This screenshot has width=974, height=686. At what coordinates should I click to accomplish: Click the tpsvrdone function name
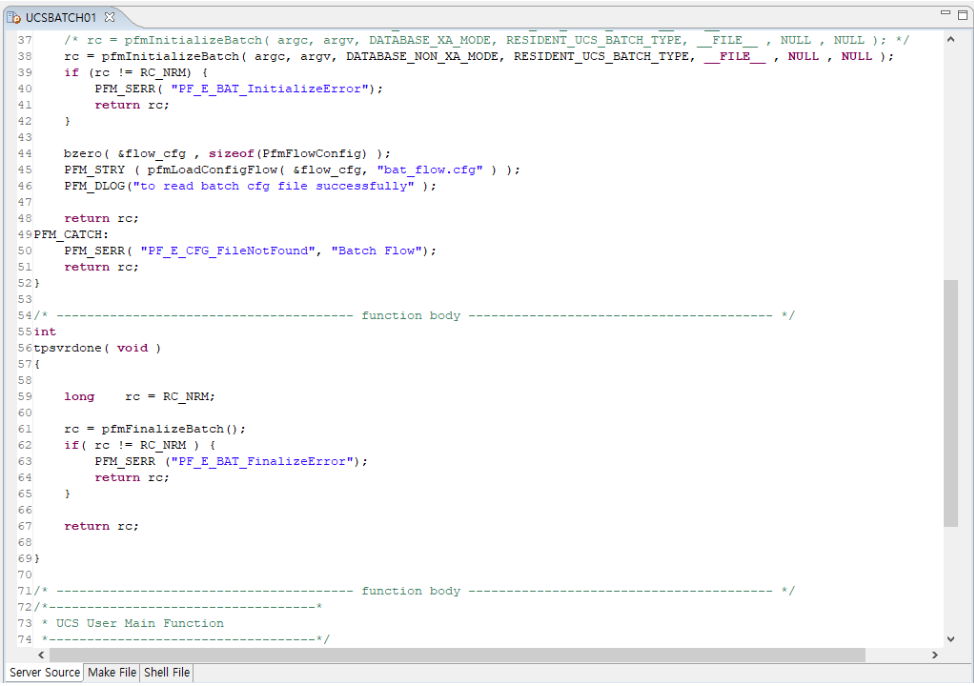pyautogui.click(x=67, y=347)
